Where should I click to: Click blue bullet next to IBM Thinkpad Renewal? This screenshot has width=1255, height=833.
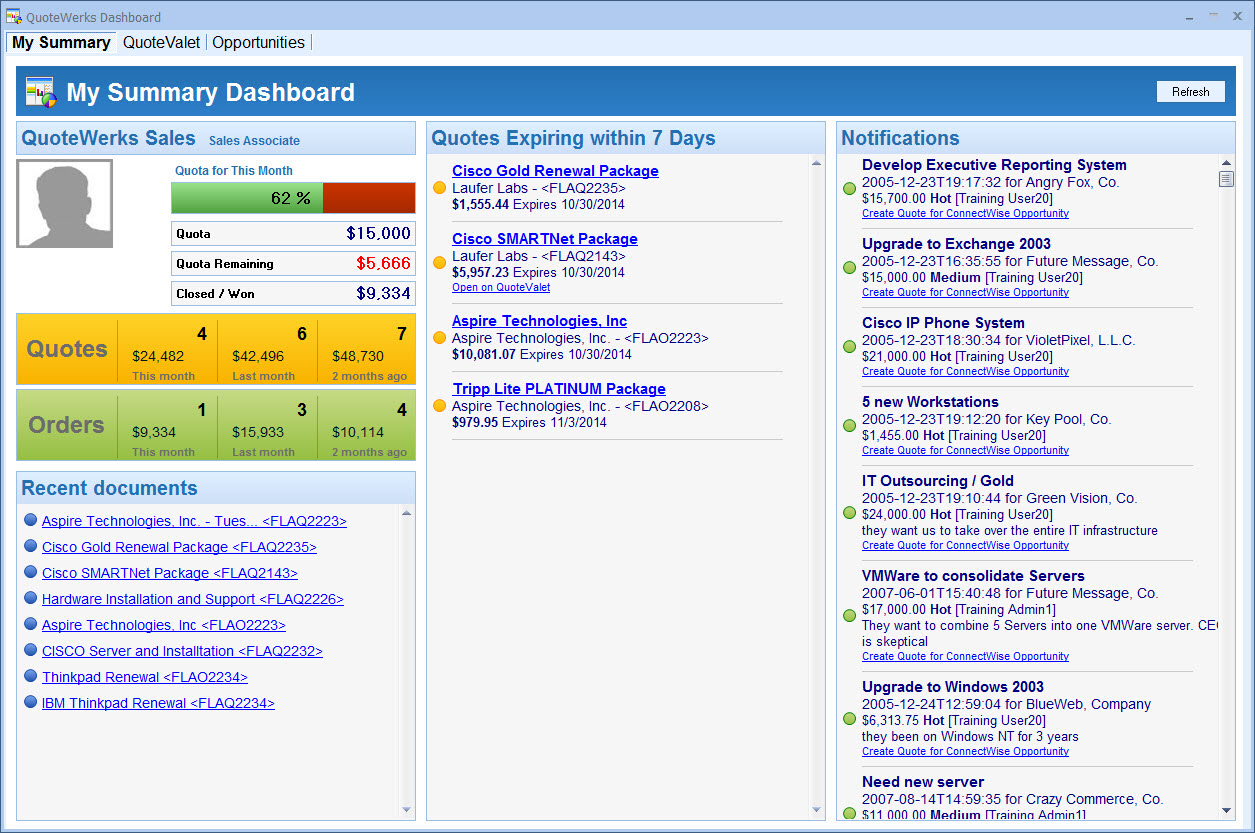[30, 702]
